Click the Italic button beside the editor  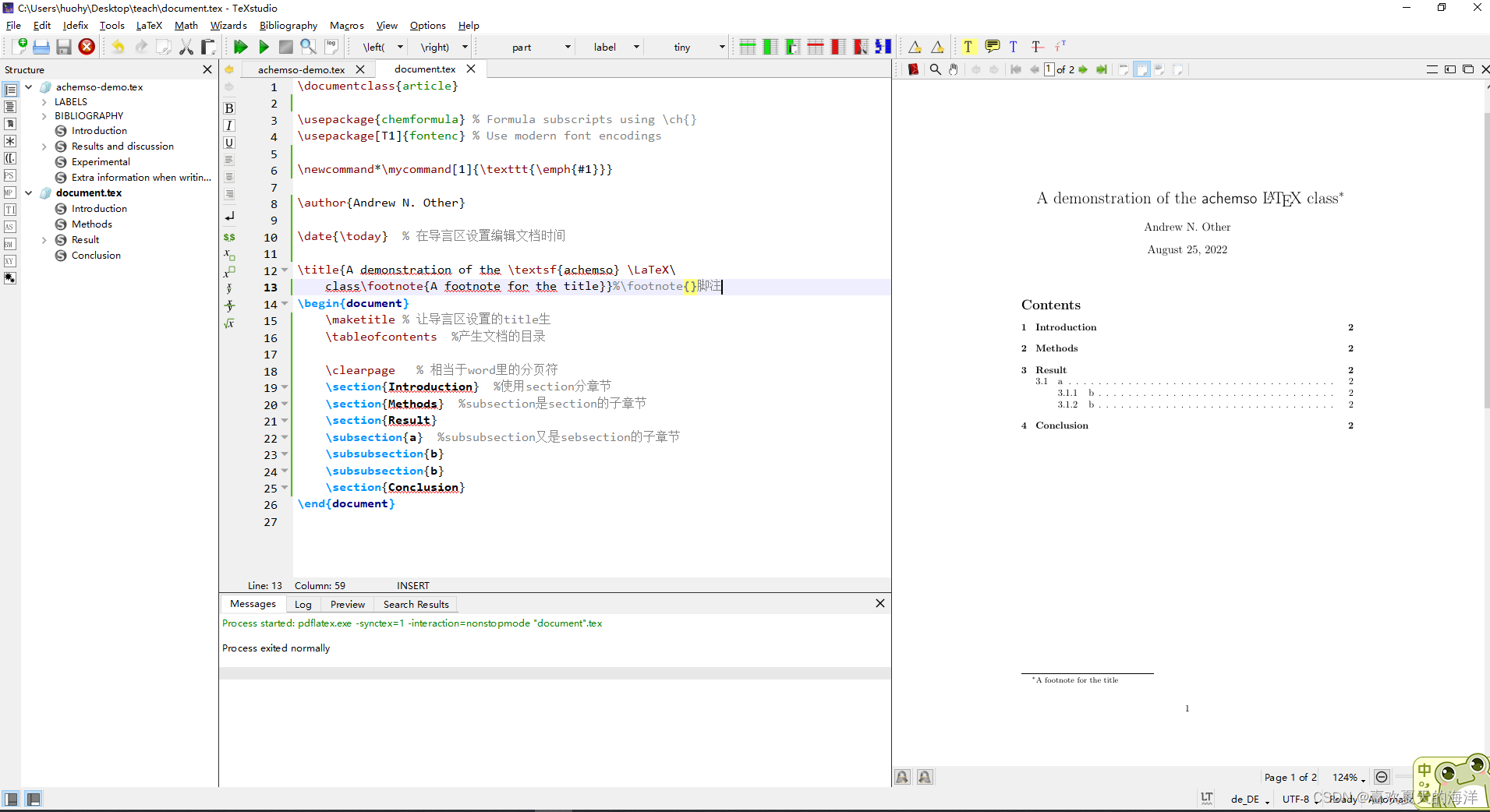[x=229, y=125]
